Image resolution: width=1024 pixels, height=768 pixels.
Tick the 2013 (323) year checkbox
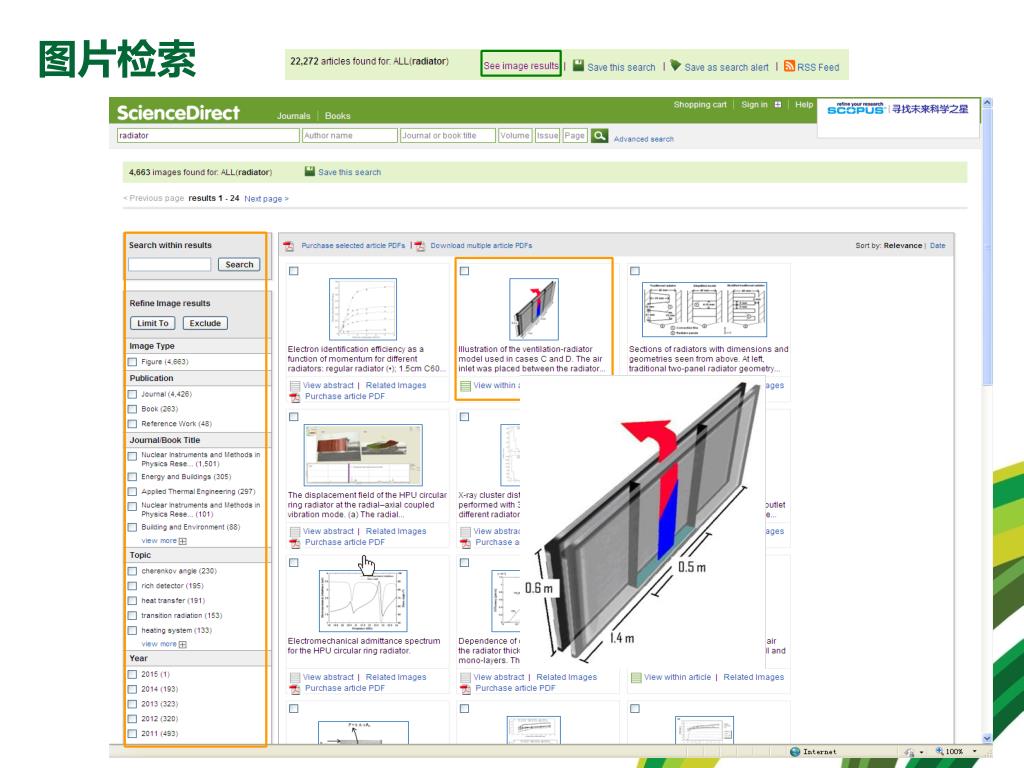click(133, 705)
